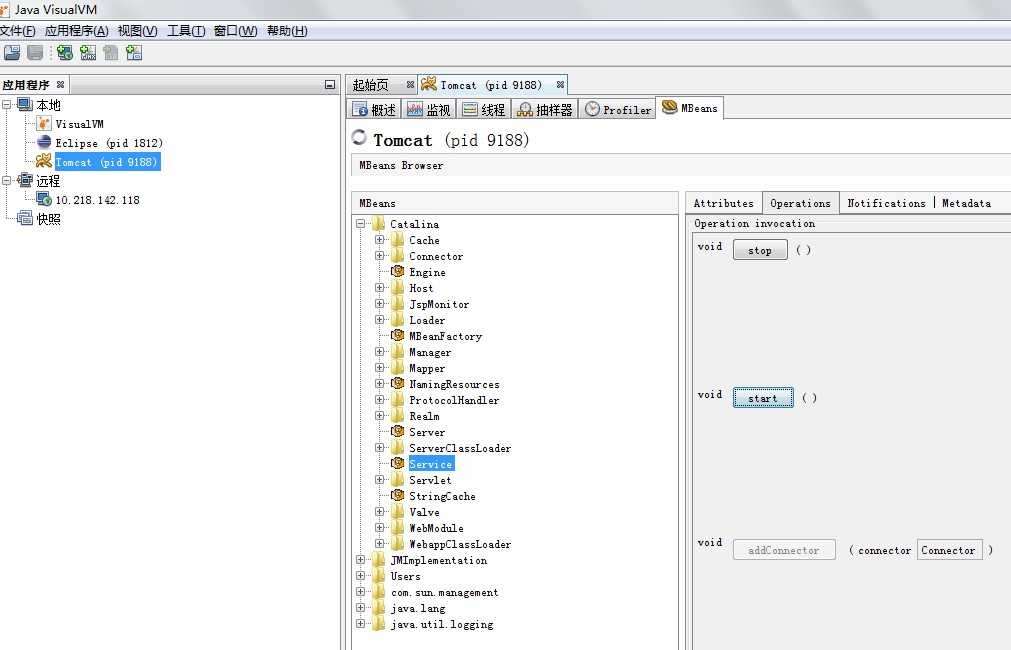Select the Tomcat (pid 9188) cat icon in tree
This screenshot has height=650, width=1011.
(x=44, y=161)
